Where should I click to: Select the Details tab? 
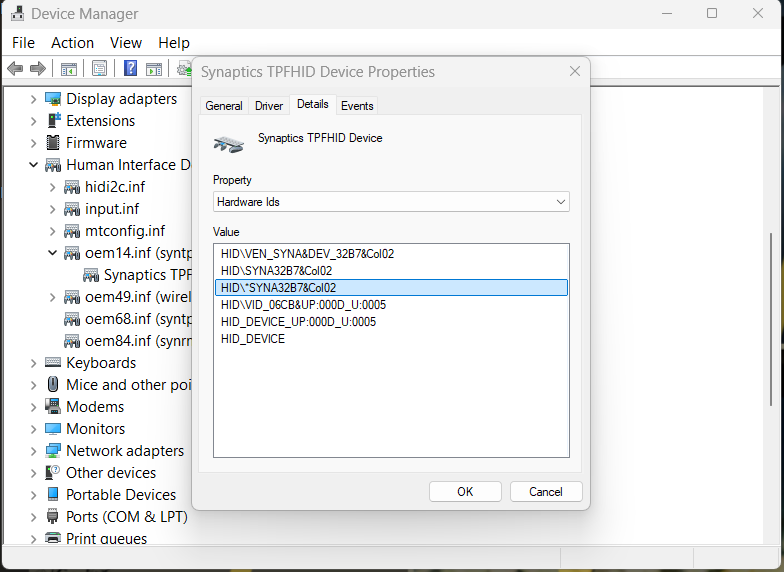click(x=312, y=104)
